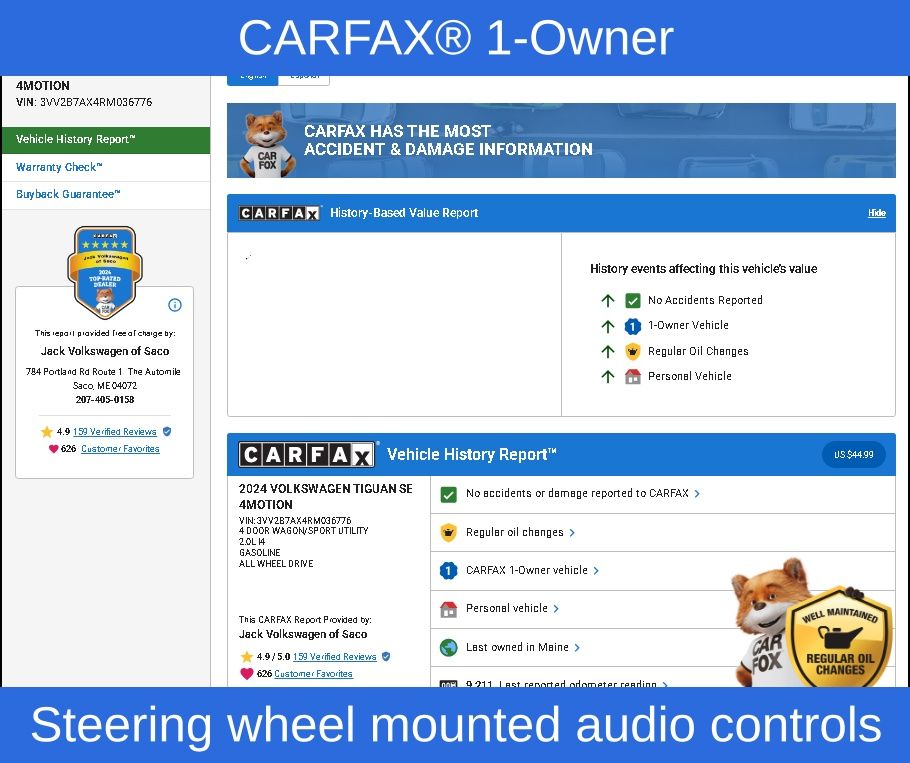This screenshot has height=763, width=910.
Task: Open the Personal vehicle detail link
Action: point(507,609)
